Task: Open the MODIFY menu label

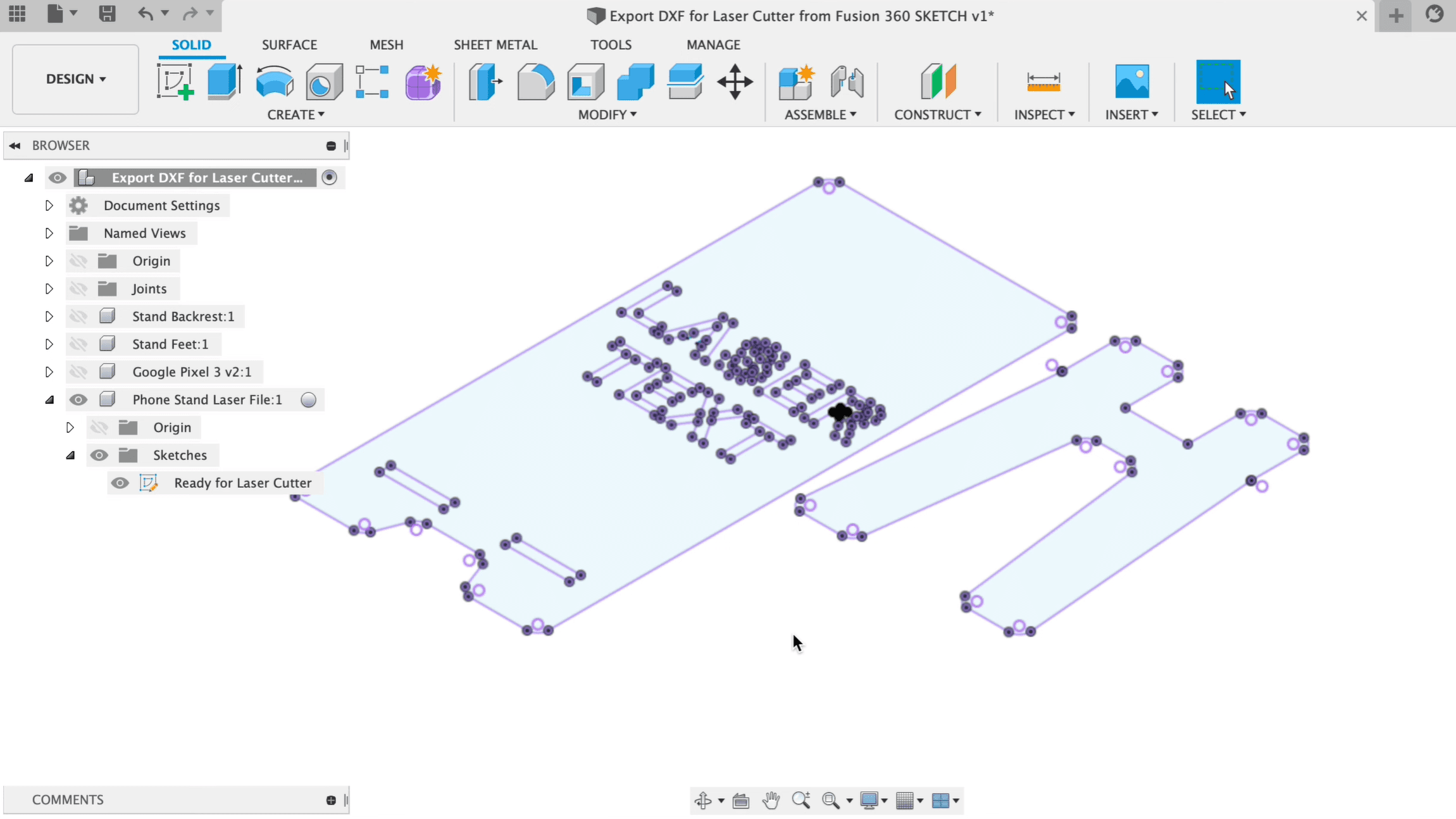Action: point(607,115)
